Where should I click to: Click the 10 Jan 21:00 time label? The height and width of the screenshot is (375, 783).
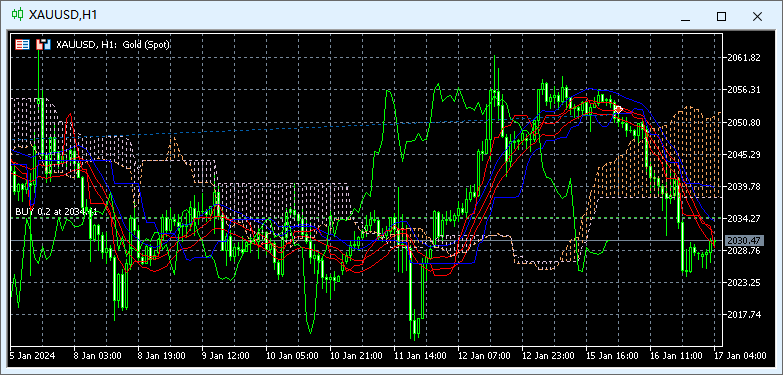(x=356, y=356)
